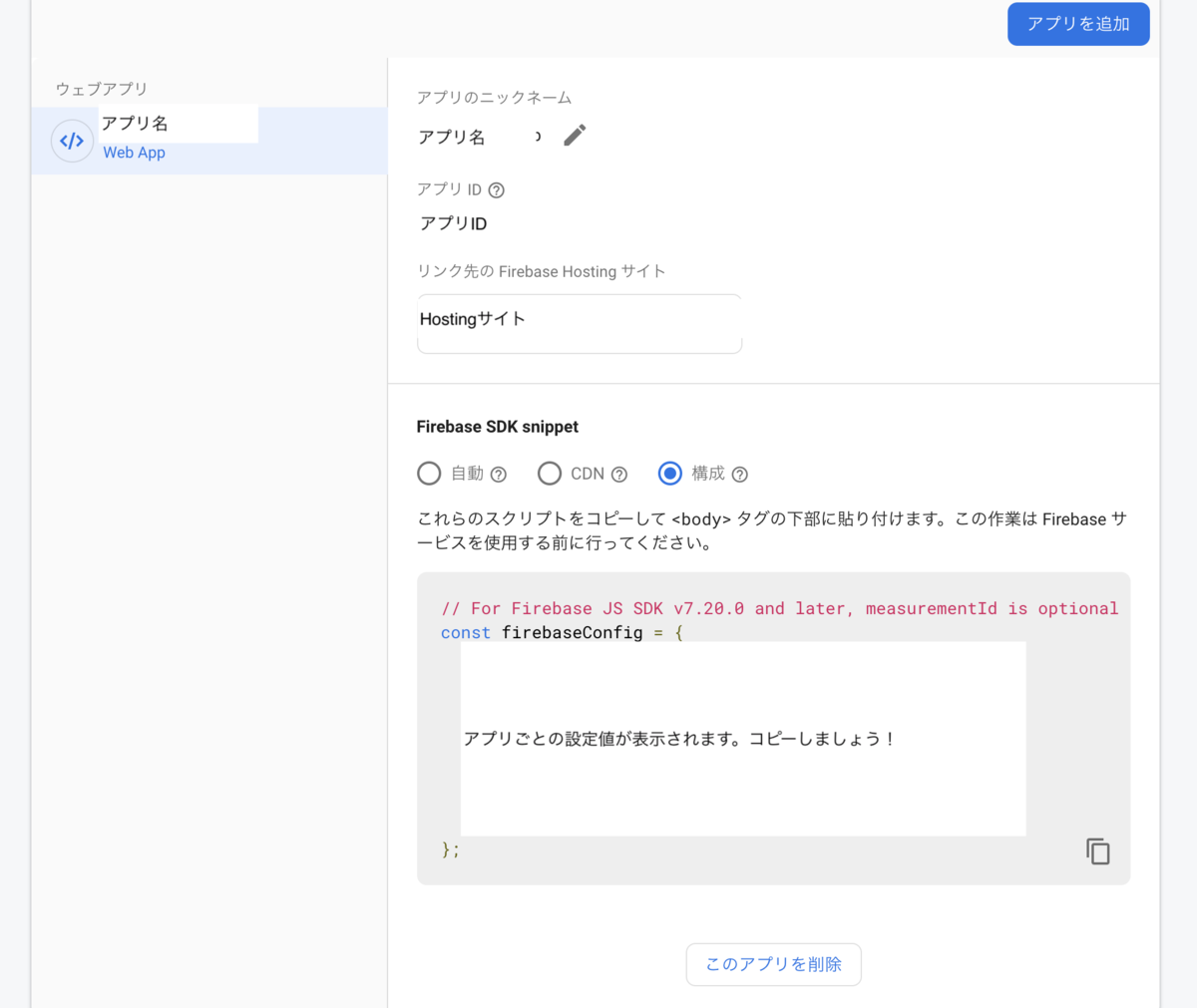Copy the firebaseConfig snippet to clipboard
This screenshot has height=1008, width=1197.
(x=1097, y=850)
